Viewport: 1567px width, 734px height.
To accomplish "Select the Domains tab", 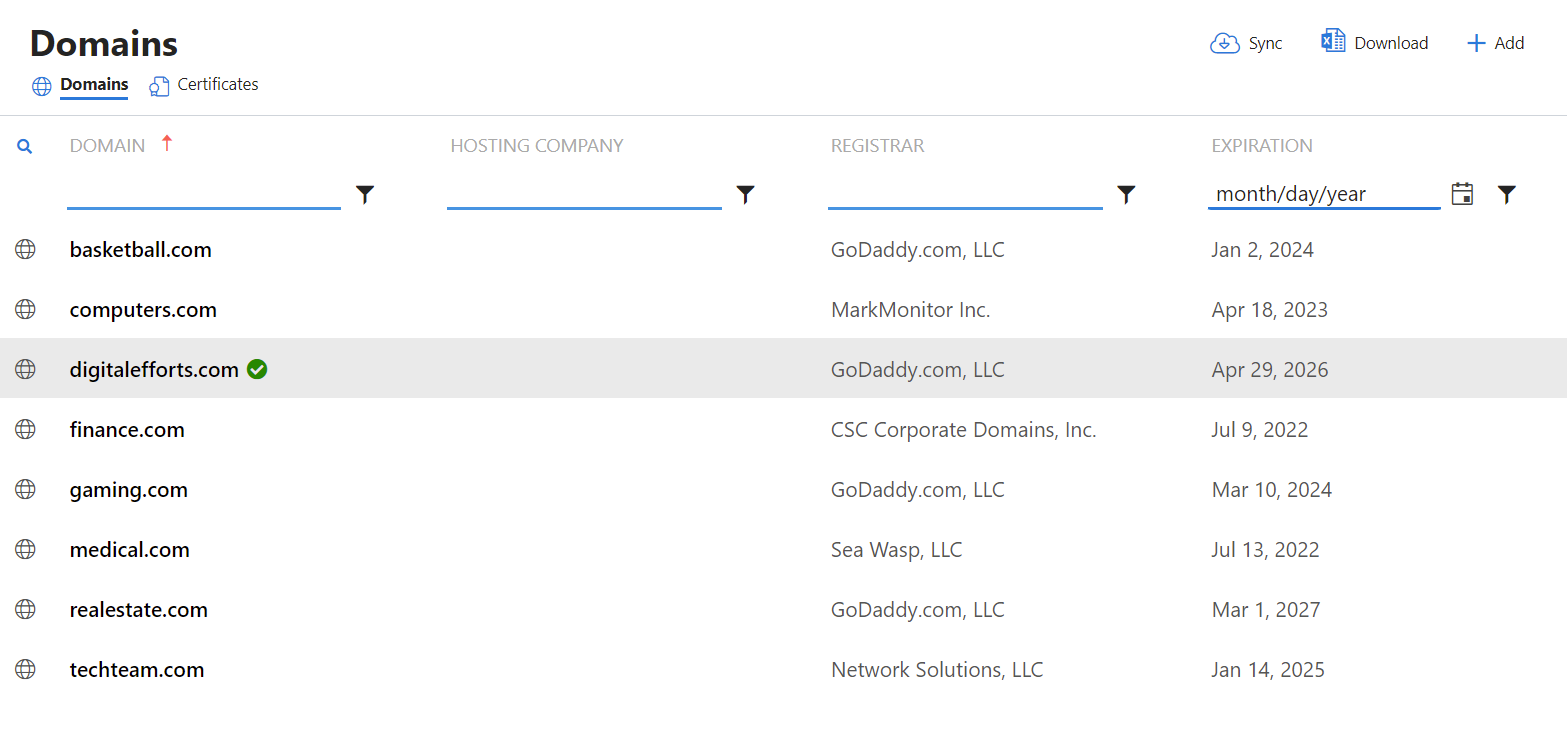I will (x=80, y=85).
